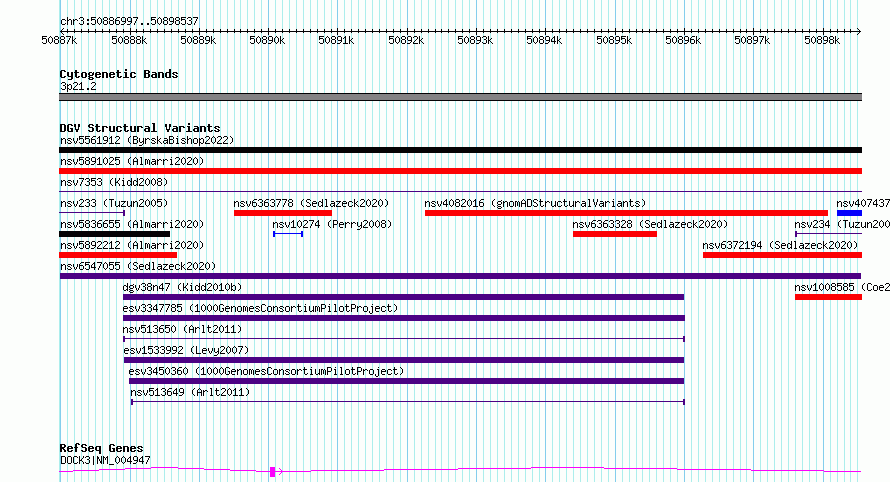890x482 pixels.
Task: Open nsv7353 (Kidd2008) variant label
Action: [114, 182]
